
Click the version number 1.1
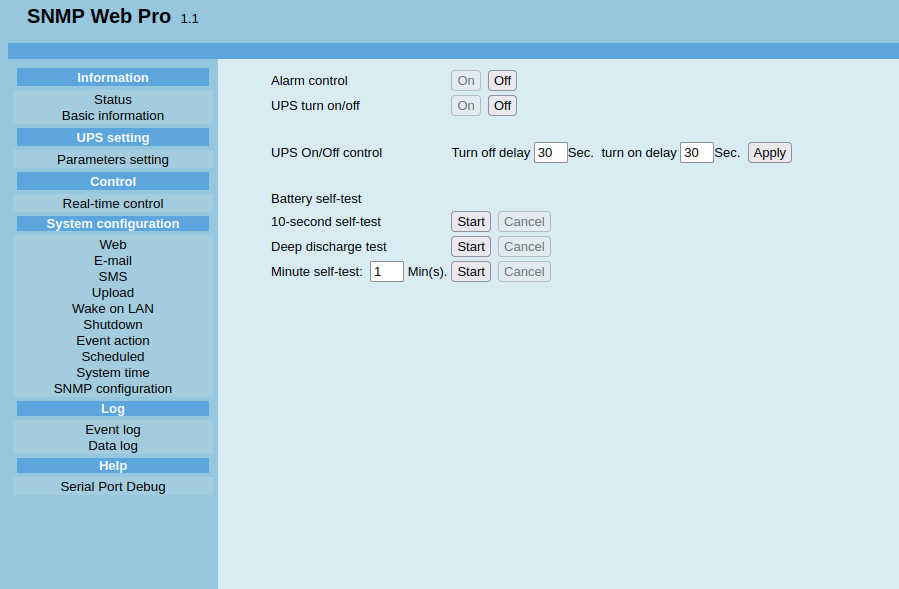pyautogui.click(x=189, y=19)
